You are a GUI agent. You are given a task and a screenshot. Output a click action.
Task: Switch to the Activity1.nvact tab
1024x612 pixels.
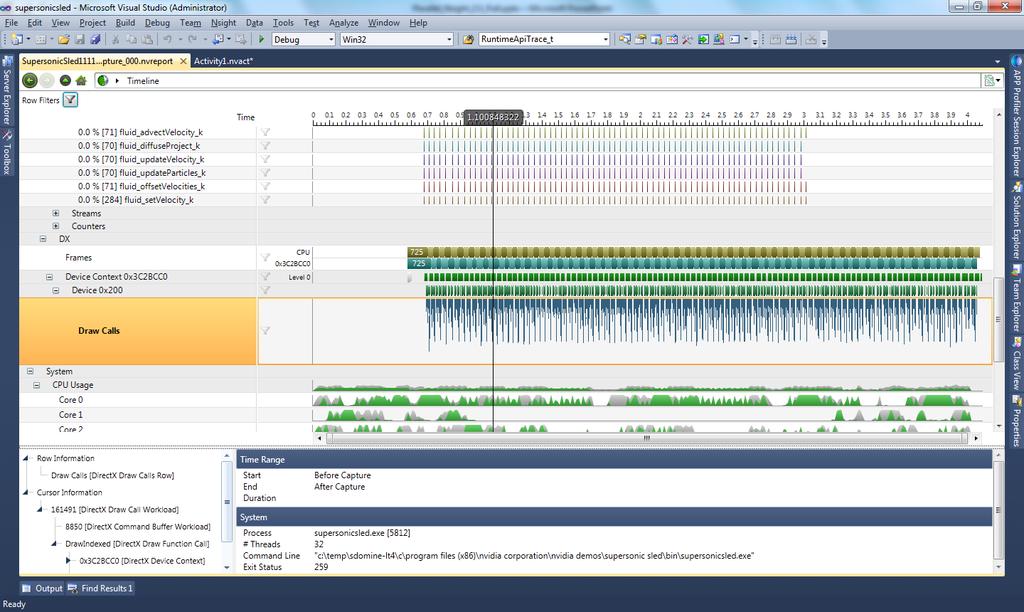223,61
